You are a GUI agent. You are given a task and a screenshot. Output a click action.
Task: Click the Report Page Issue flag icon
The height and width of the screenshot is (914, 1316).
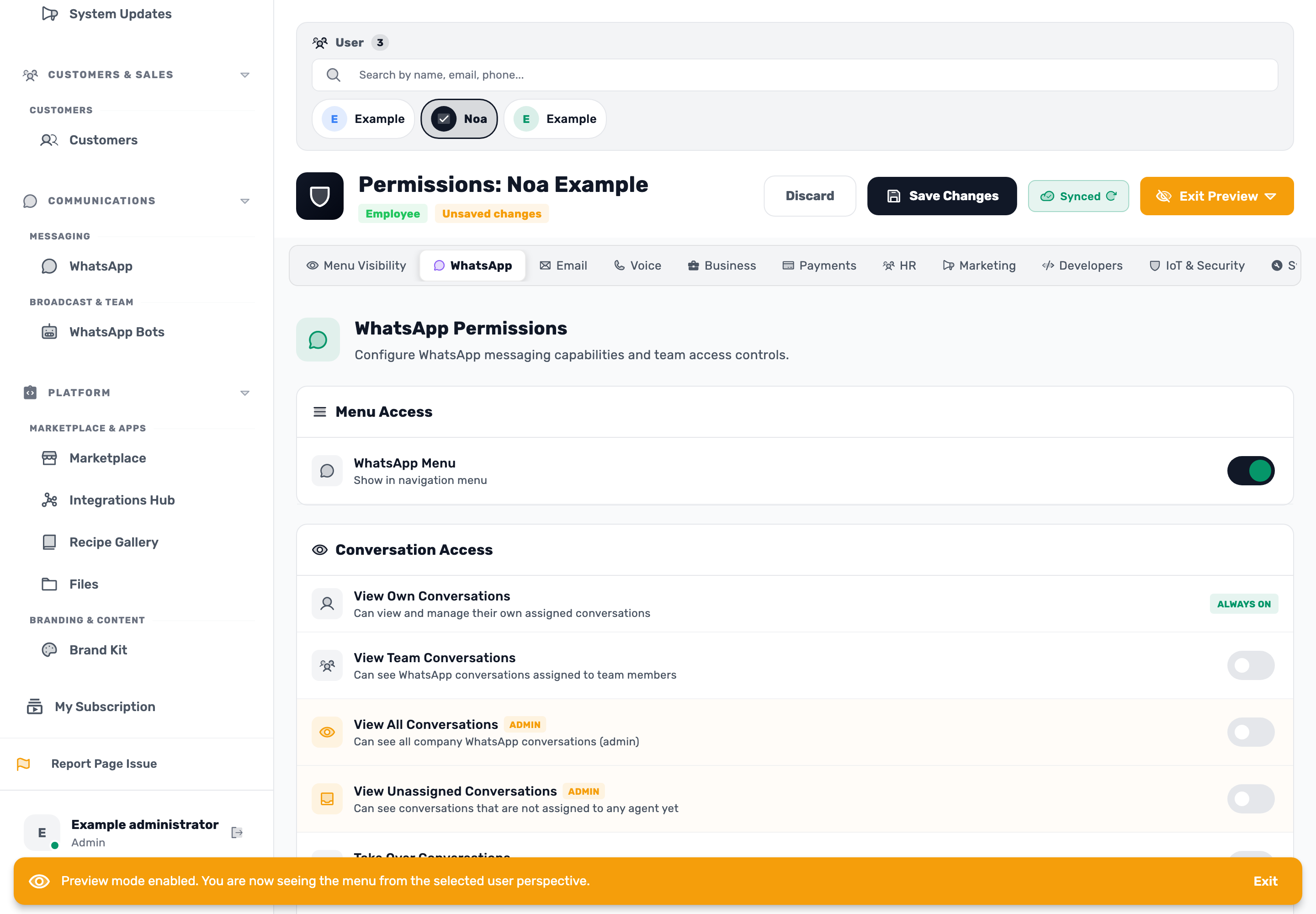tap(23, 764)
